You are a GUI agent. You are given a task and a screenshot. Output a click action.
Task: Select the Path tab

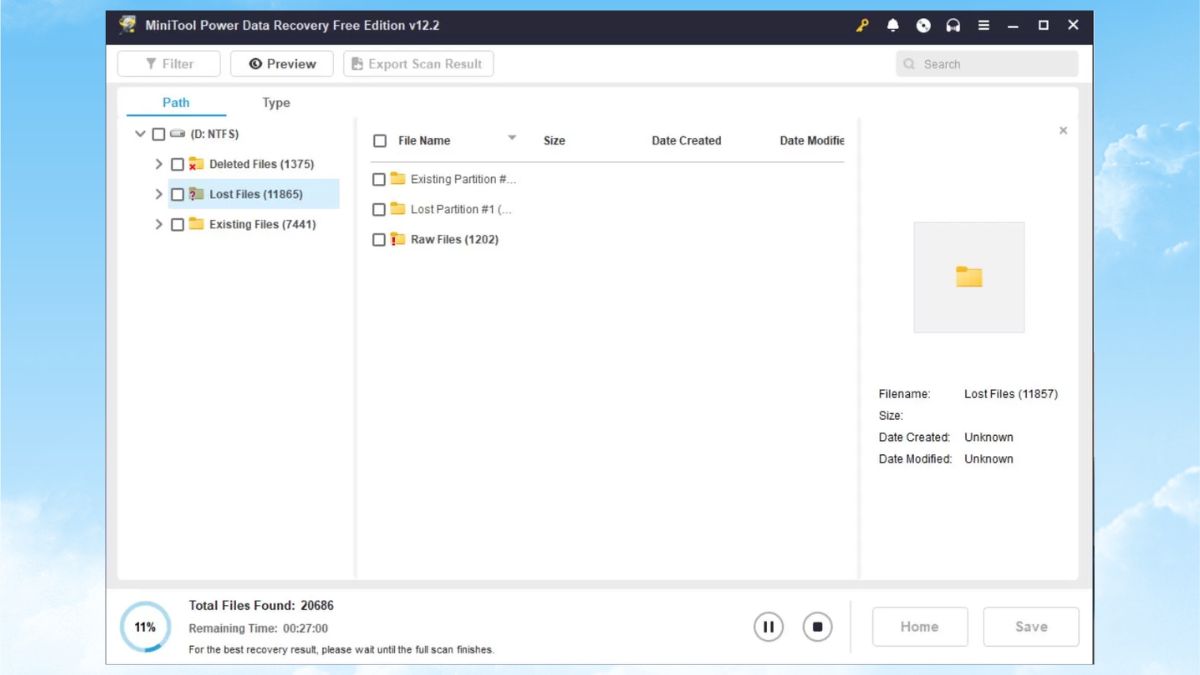point(176,103)
